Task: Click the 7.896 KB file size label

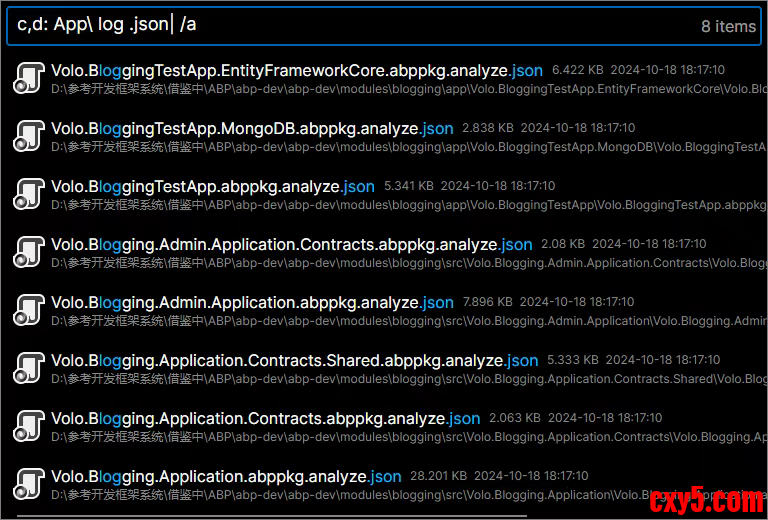Action: point(487,302)
